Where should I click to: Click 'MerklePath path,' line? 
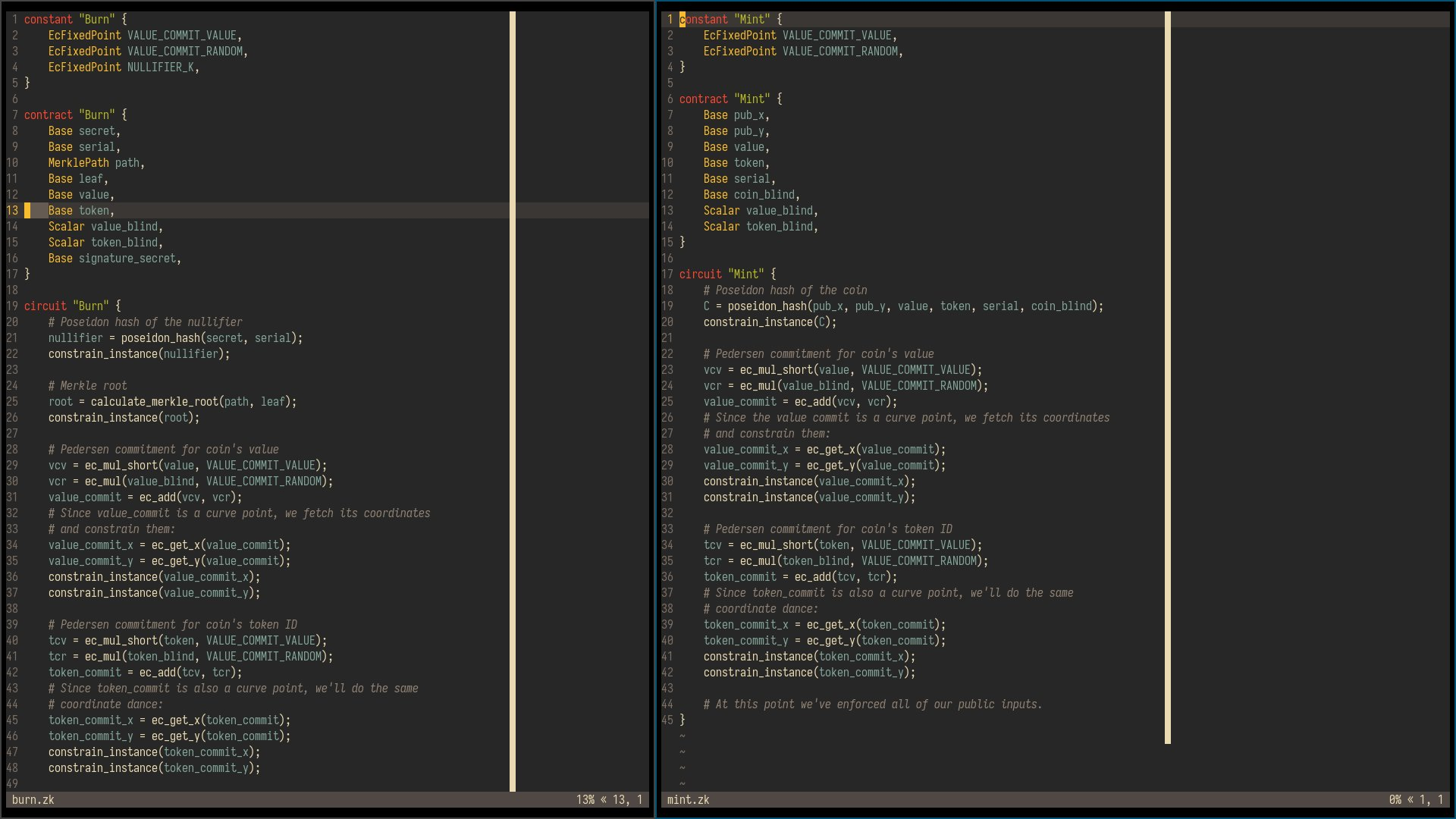point(97,163)
